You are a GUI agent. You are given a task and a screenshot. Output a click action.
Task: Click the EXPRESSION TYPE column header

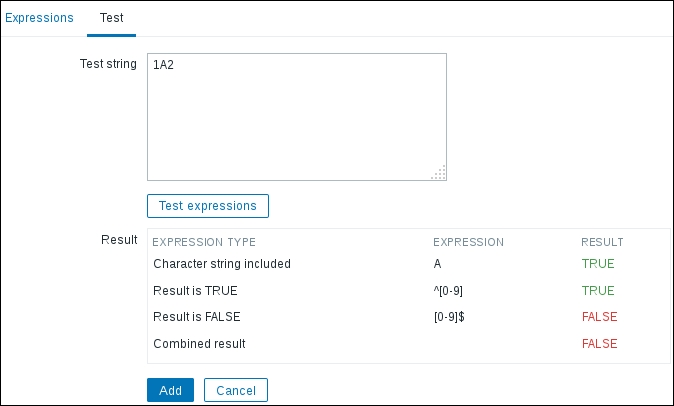[204, 242]
